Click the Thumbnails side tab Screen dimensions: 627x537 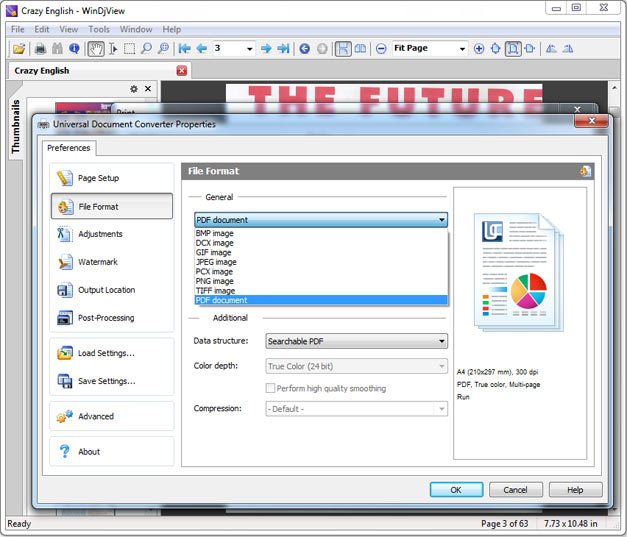tap(15, 126)
